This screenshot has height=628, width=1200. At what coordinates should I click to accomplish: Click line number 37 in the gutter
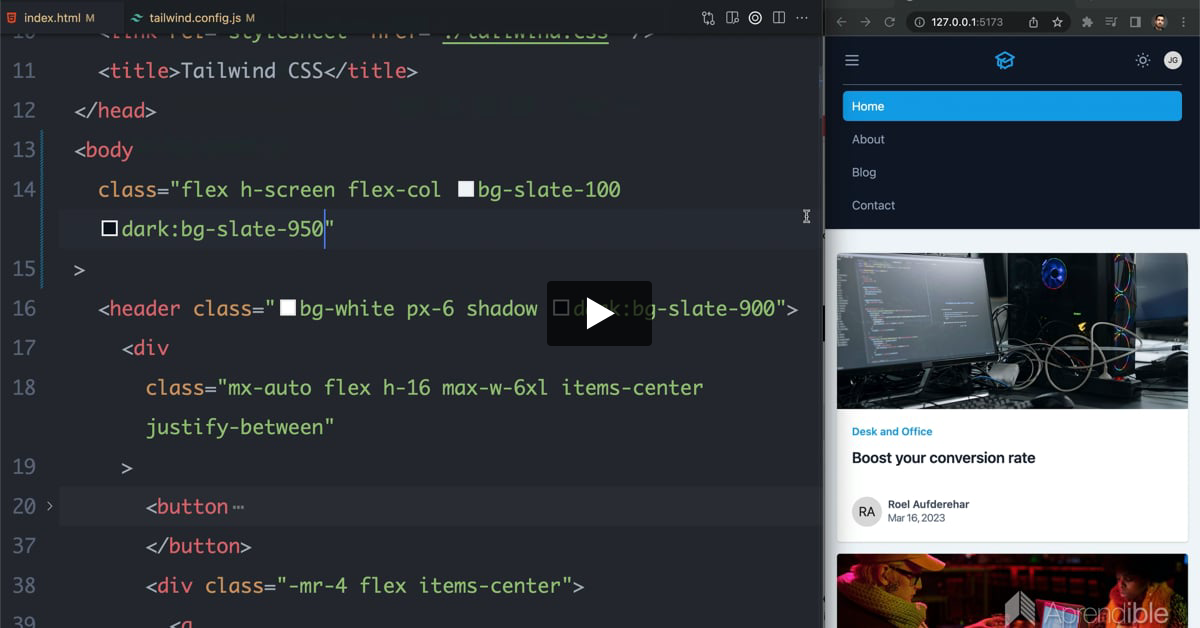coord(23,546)
